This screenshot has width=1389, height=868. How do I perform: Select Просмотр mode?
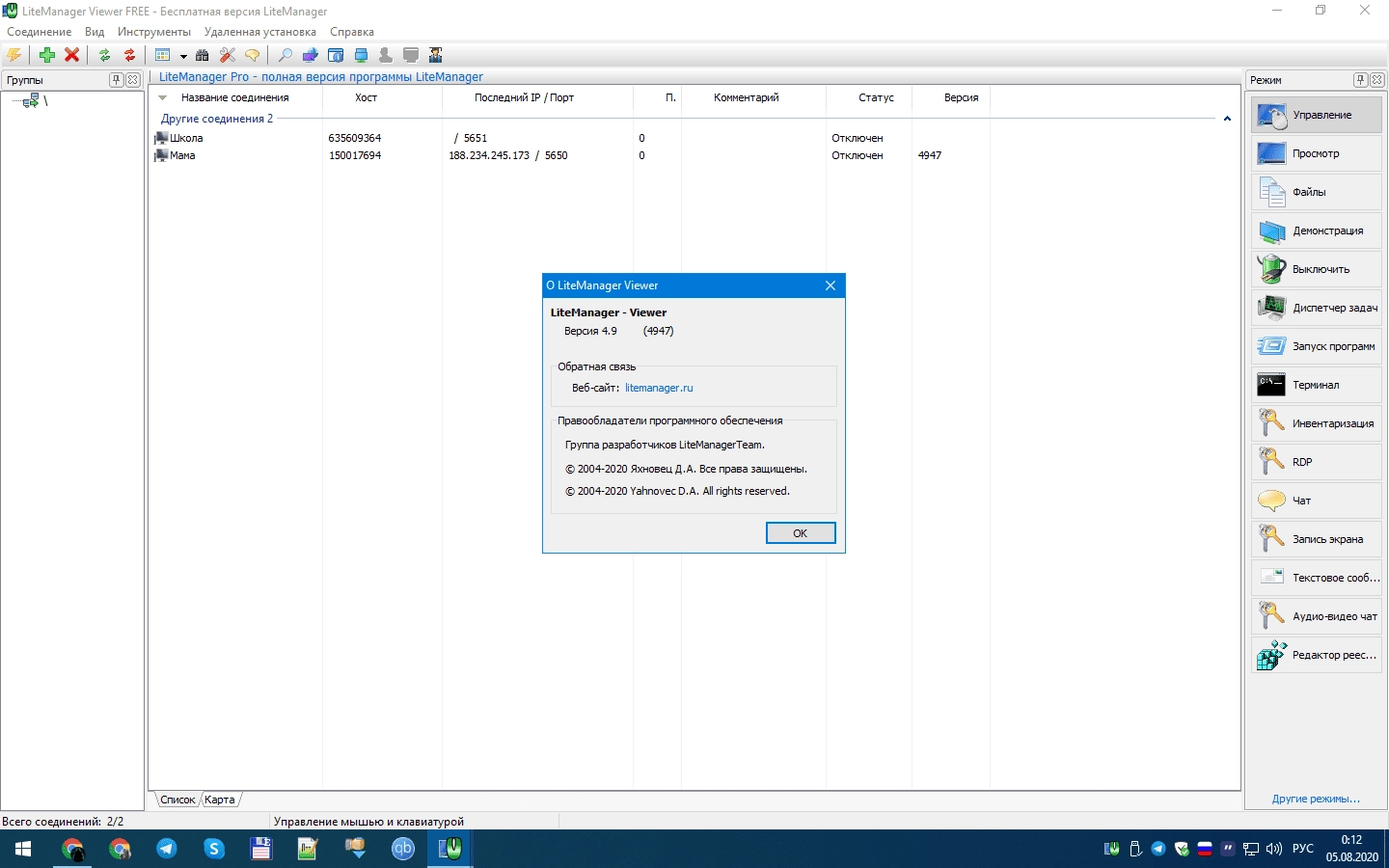(x=1317, y=153)
